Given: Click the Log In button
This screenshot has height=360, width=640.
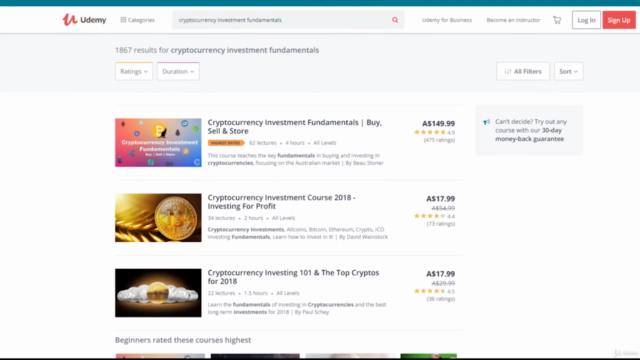Looking at the screenshot, I should 586,20.
